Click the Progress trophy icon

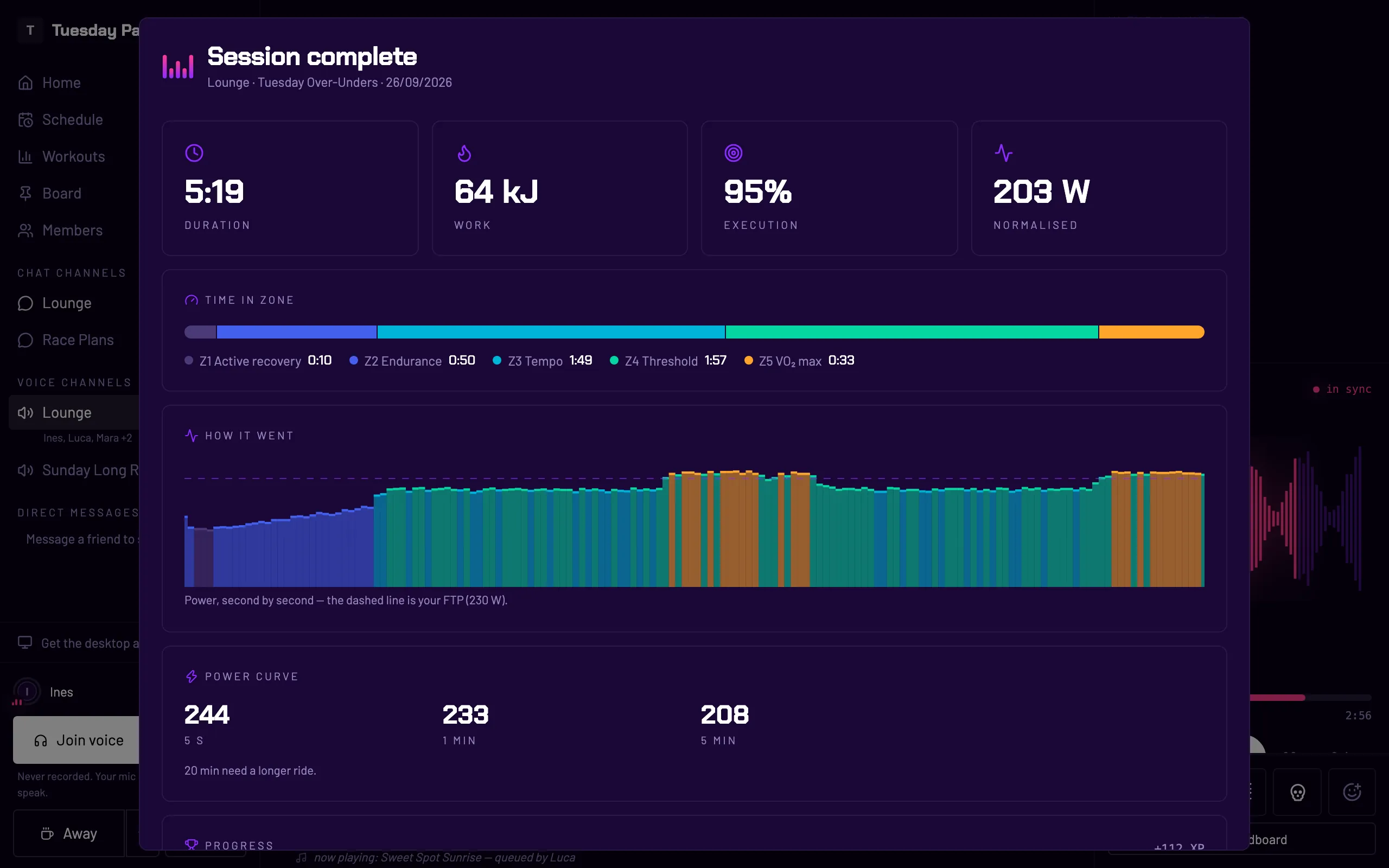coord(191,845)
